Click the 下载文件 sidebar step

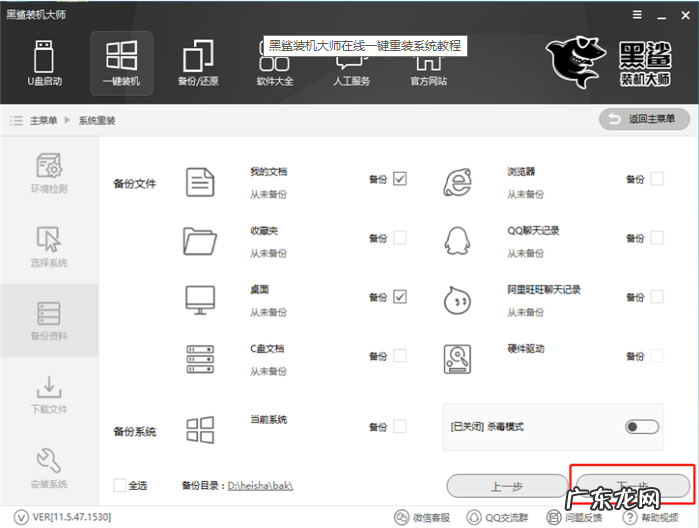[x=49, y=395]
